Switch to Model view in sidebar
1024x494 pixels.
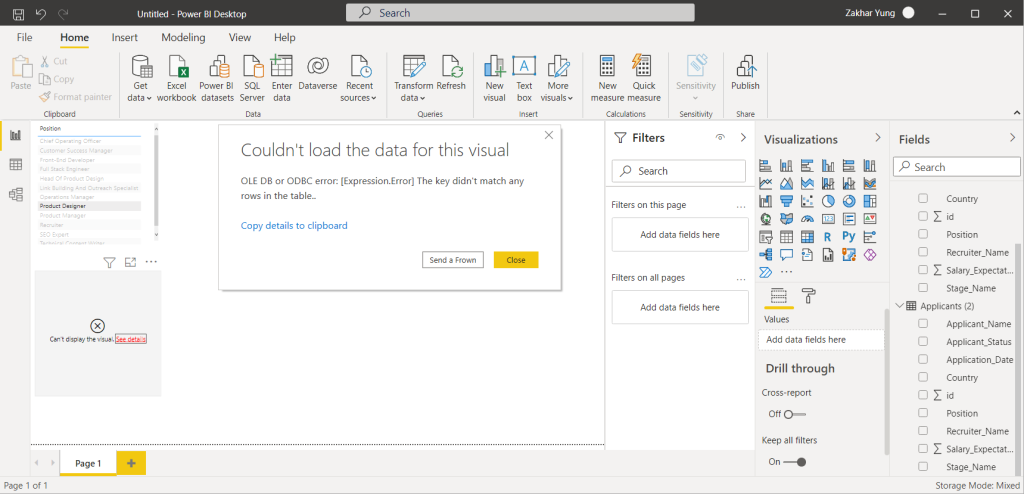[16, 194]
